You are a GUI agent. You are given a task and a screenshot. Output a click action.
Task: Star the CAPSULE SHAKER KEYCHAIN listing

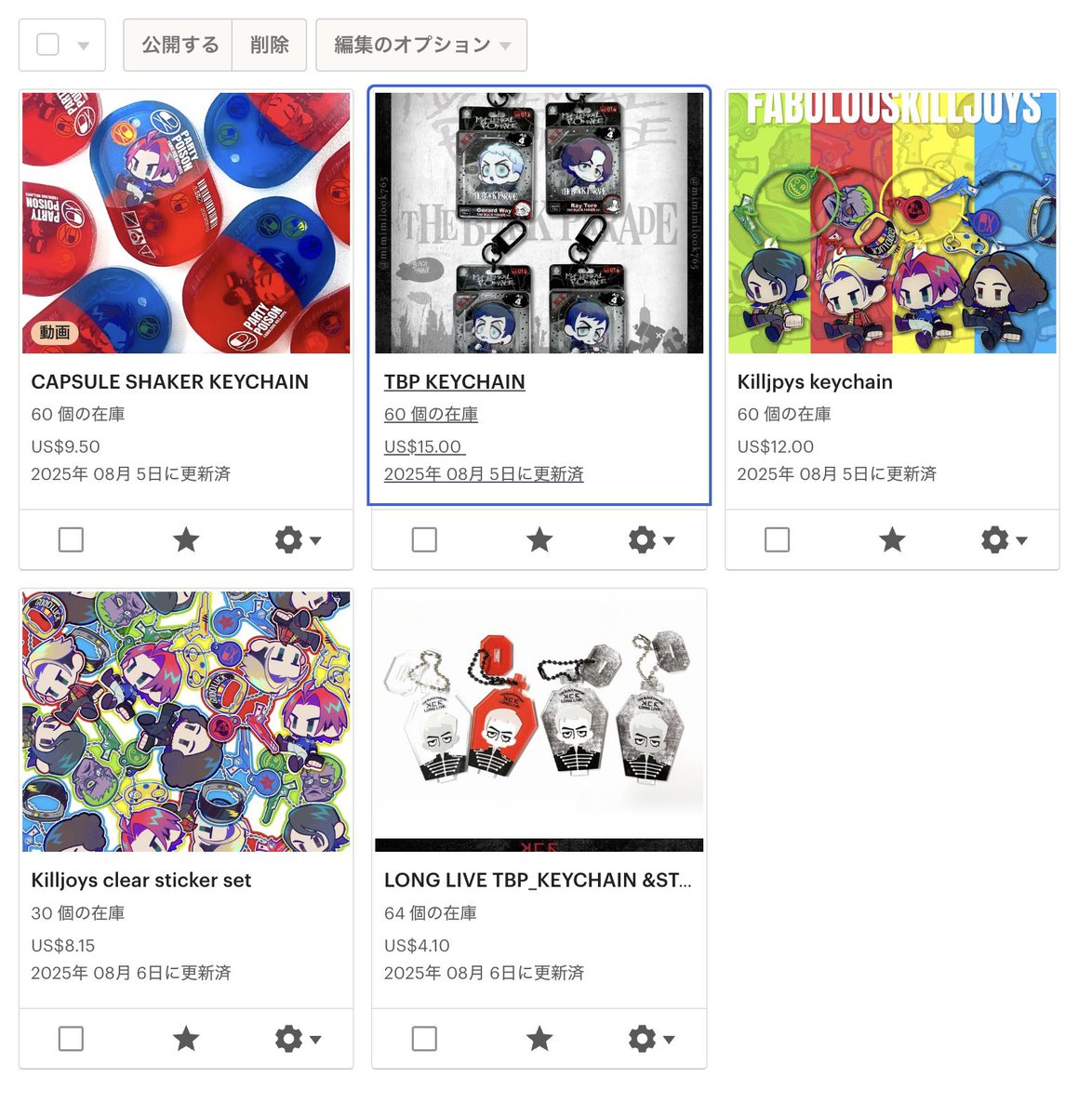coord(186,539)
